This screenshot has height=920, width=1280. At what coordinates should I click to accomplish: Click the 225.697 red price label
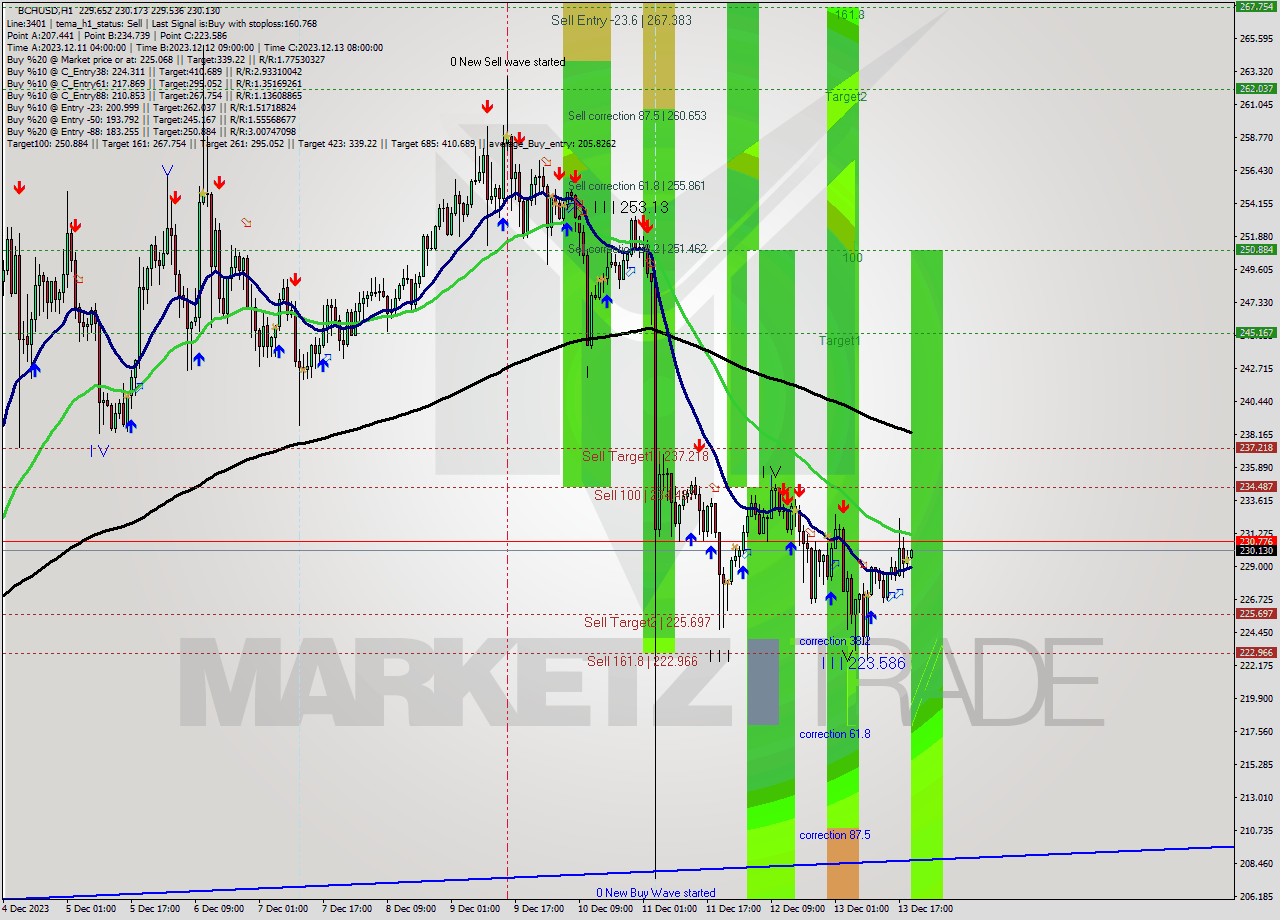pyautogui.click(x=1256, y=614)
